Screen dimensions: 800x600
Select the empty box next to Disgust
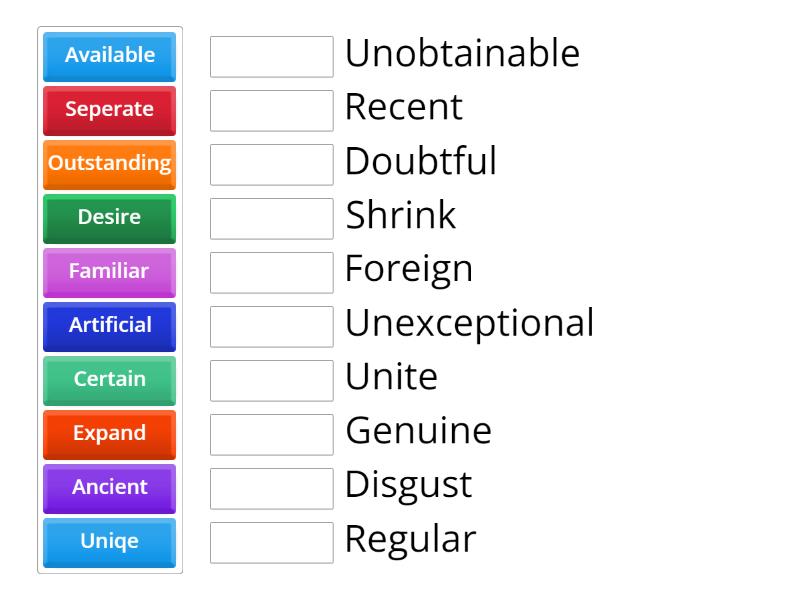coord(271,489)
